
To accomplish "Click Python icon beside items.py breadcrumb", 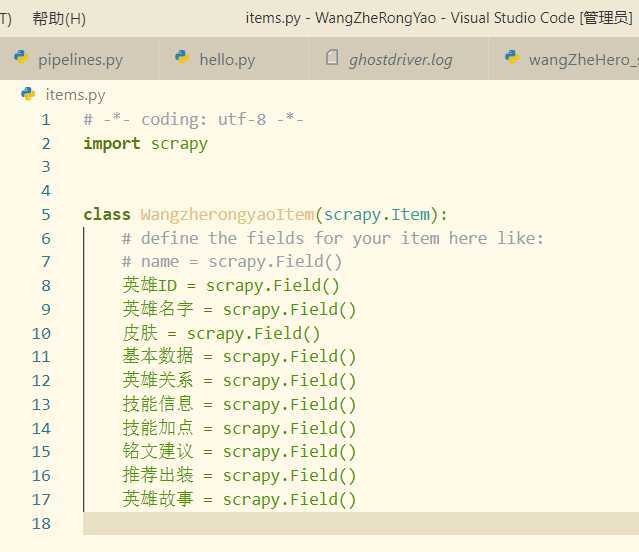I will point(28,94).
